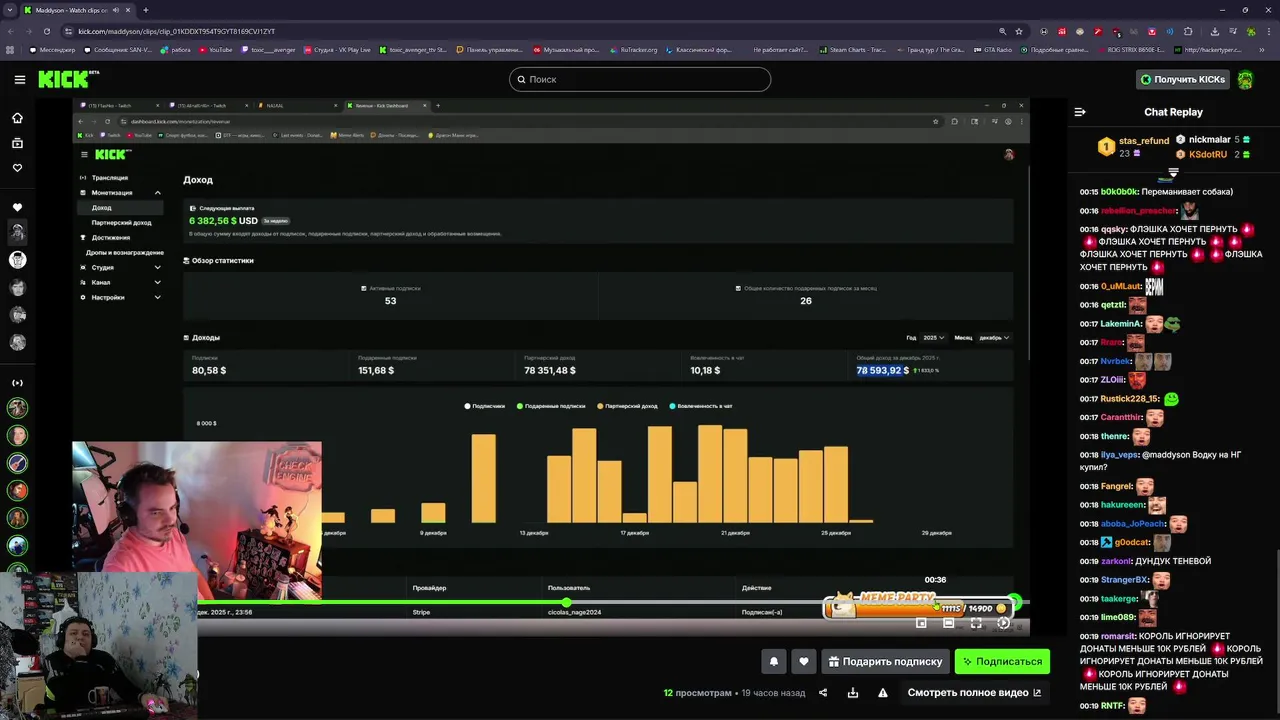
Task: Click the live broadcast icon in sidebar
Action: point(17,383)
